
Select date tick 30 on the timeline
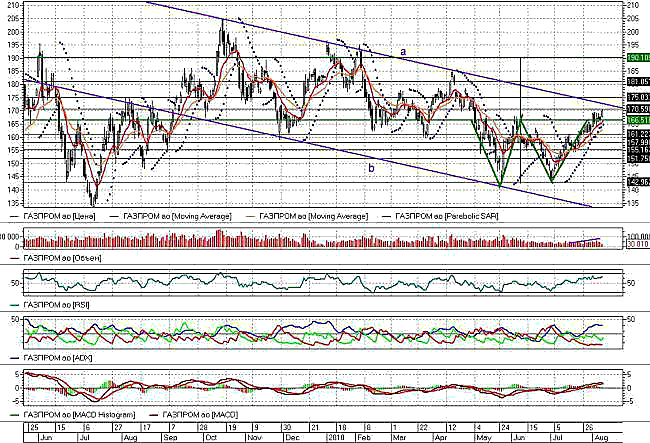point(286,428)
